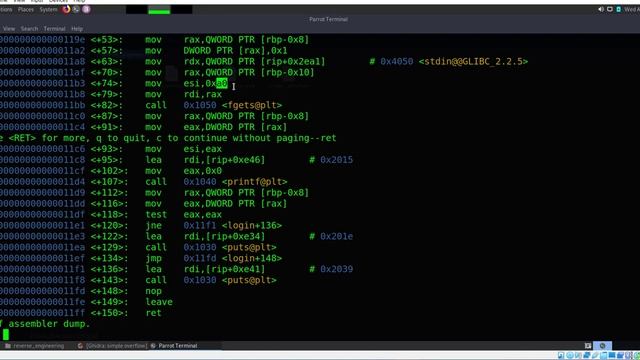
Task: Open the Terminal menu
Action: [x=55, y=29]
